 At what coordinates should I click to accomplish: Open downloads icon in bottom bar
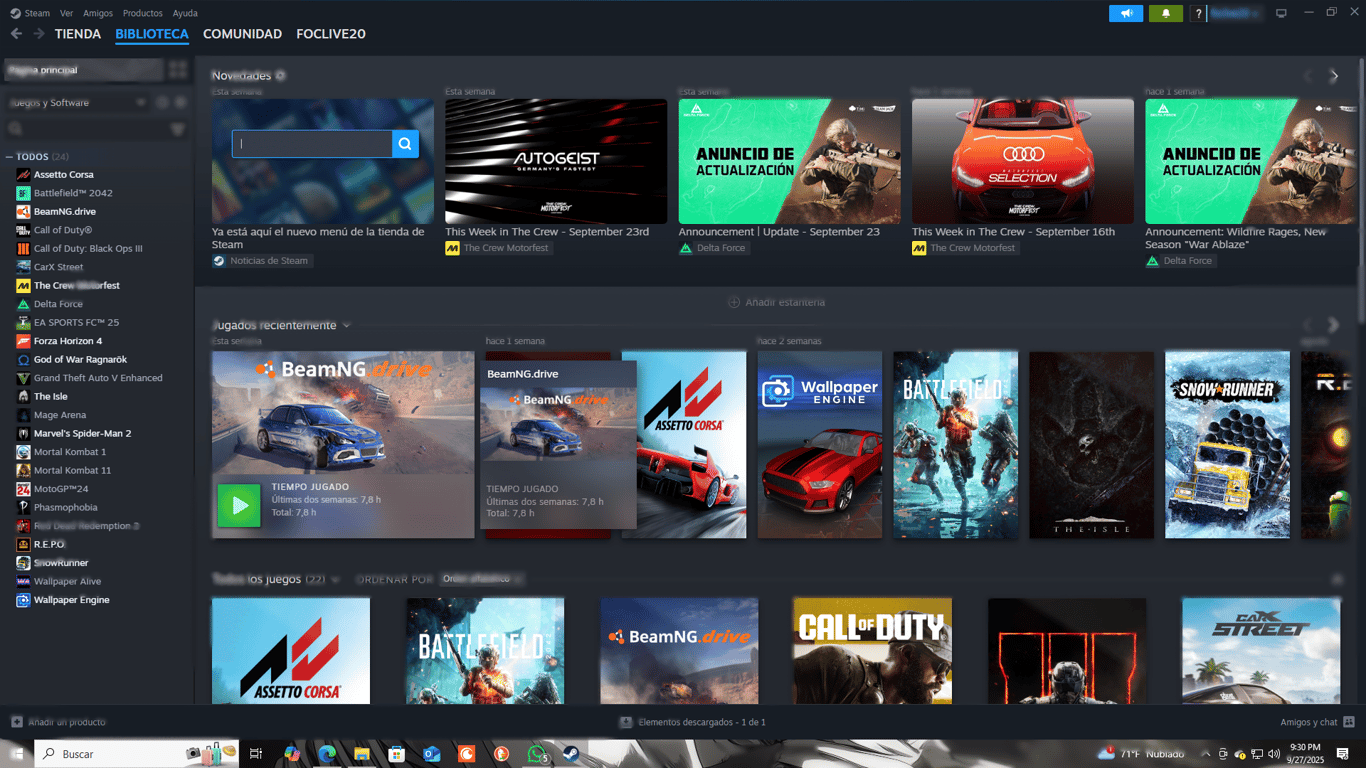pos(626,722)
